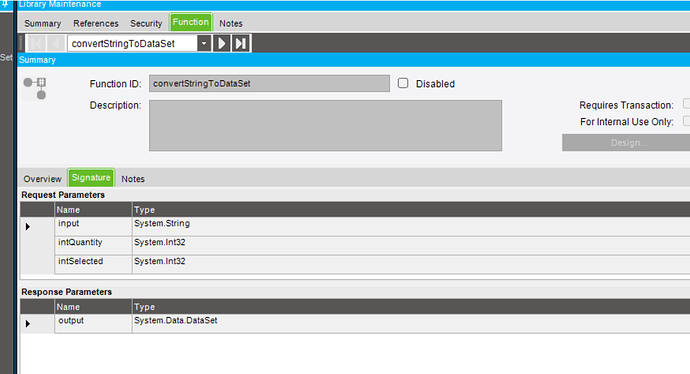Select the 'intQuantity' parameter name cell
Image resolution: width=690 pixels, height=374 pixels.
(x=93, y=246)
